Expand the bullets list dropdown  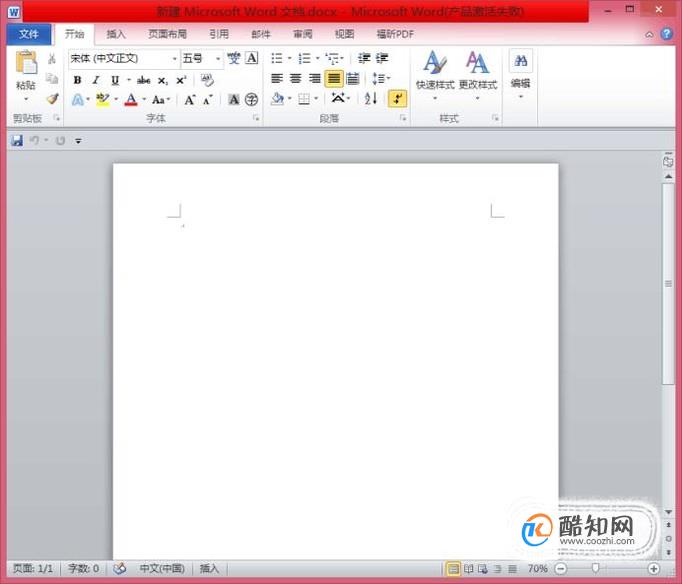(x=290, y=58)
